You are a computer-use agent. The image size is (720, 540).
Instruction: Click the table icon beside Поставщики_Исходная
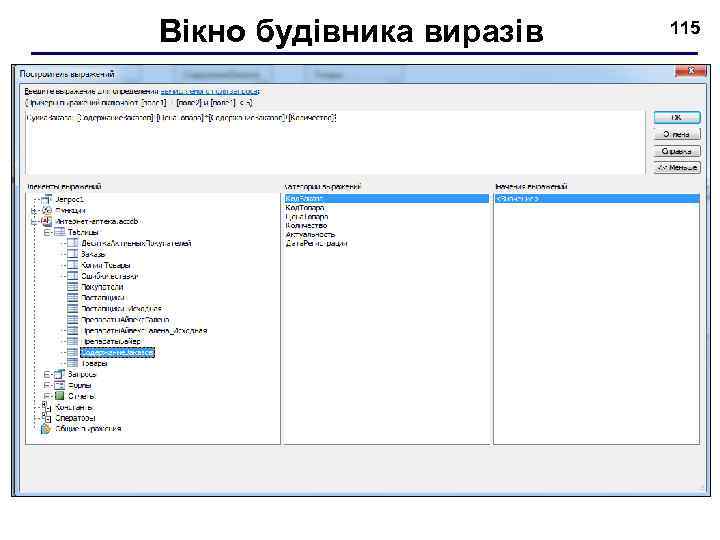[x=73, y=309]
